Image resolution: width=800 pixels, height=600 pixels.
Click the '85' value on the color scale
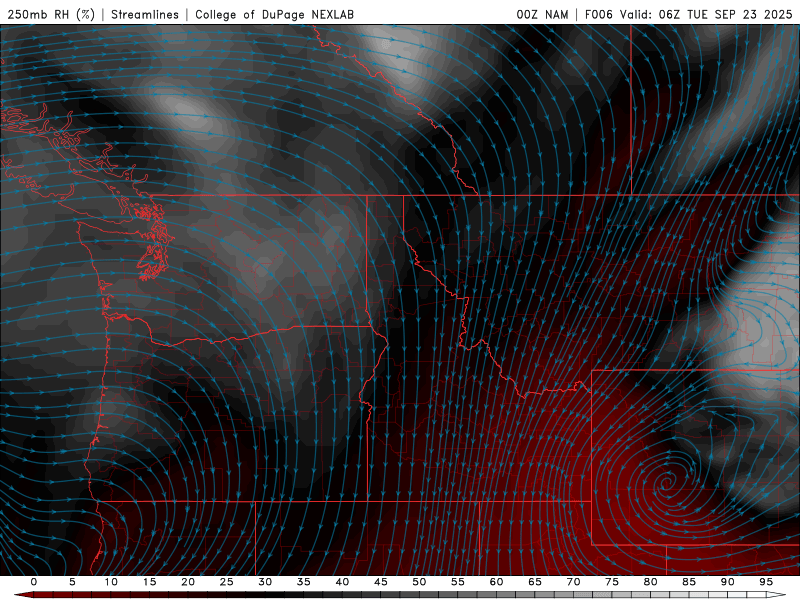[x=689, y=582]
